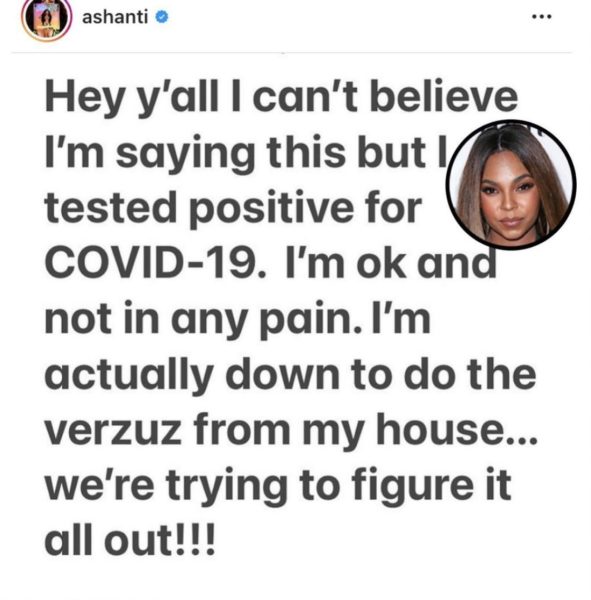Click the words 'from my house...'
Image resolution: width=591 pixels, height=600 pixels.
(366, 430)
